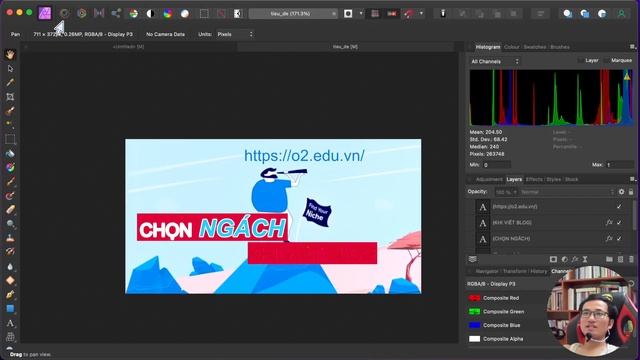Expand the snapping options arrow

click(421, 13)
